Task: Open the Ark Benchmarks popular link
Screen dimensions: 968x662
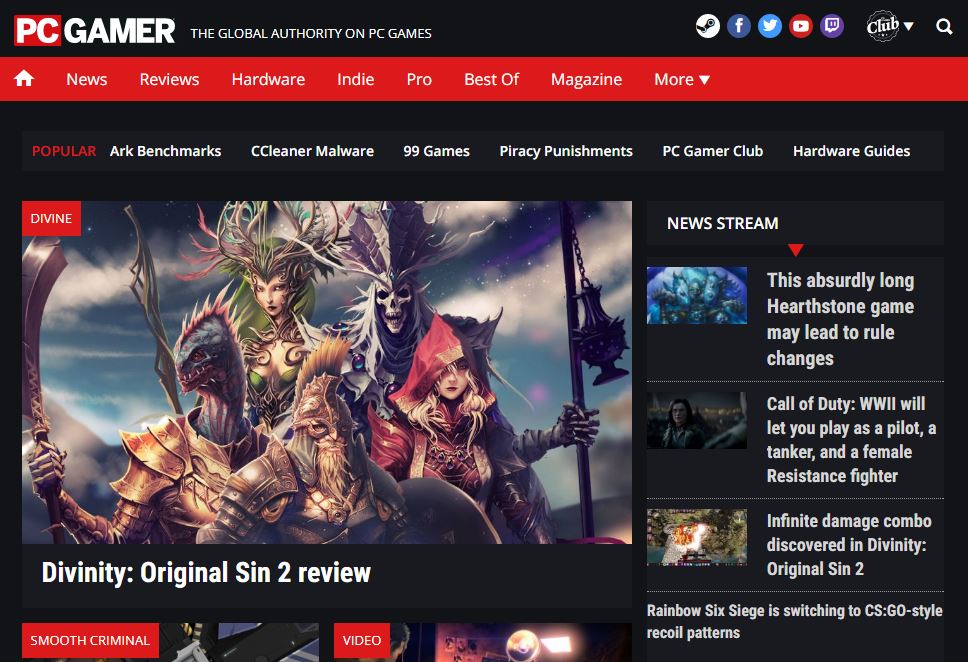Action: (164, 151)
